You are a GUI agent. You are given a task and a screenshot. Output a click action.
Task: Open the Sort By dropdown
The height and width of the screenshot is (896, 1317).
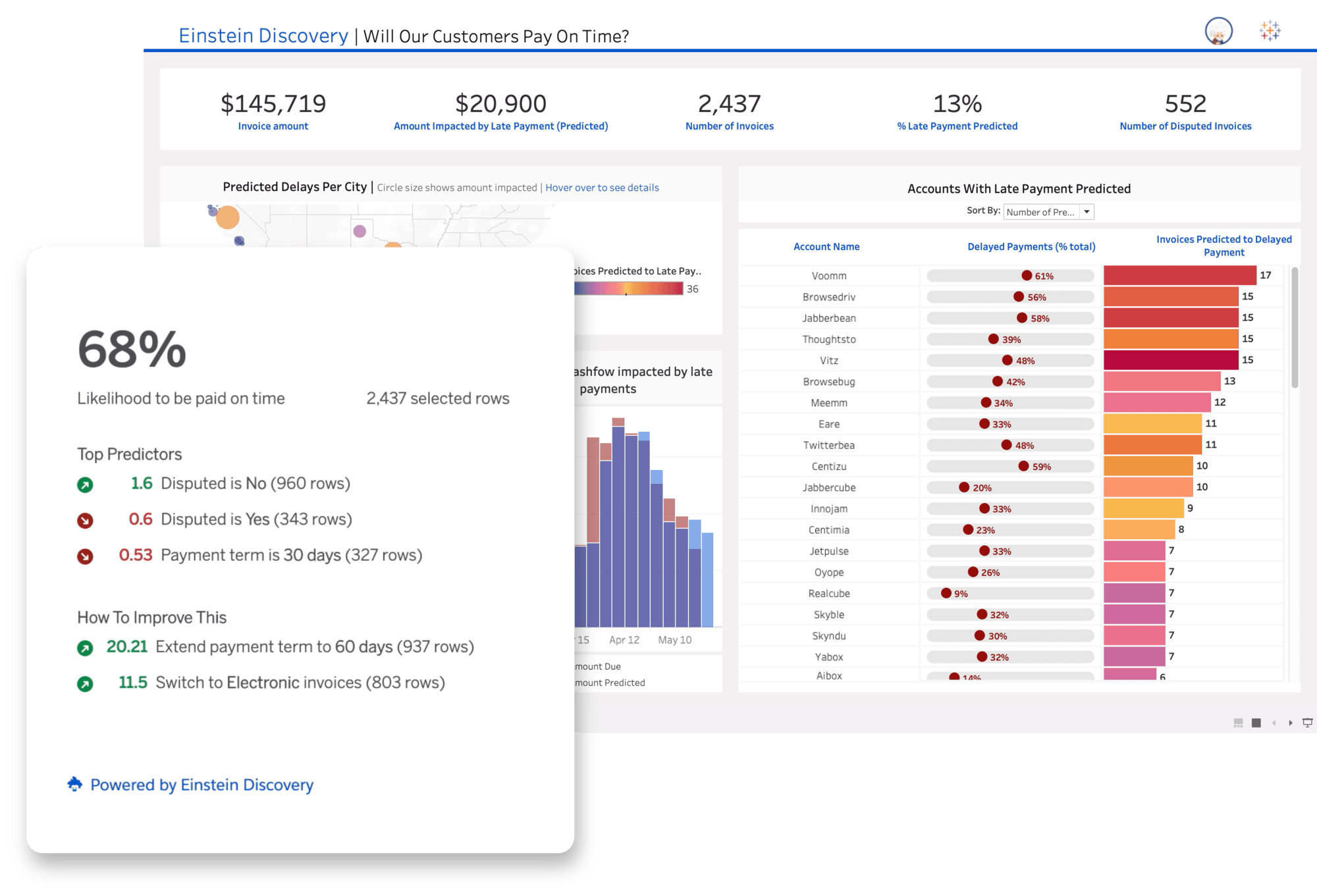(1041, 212)
